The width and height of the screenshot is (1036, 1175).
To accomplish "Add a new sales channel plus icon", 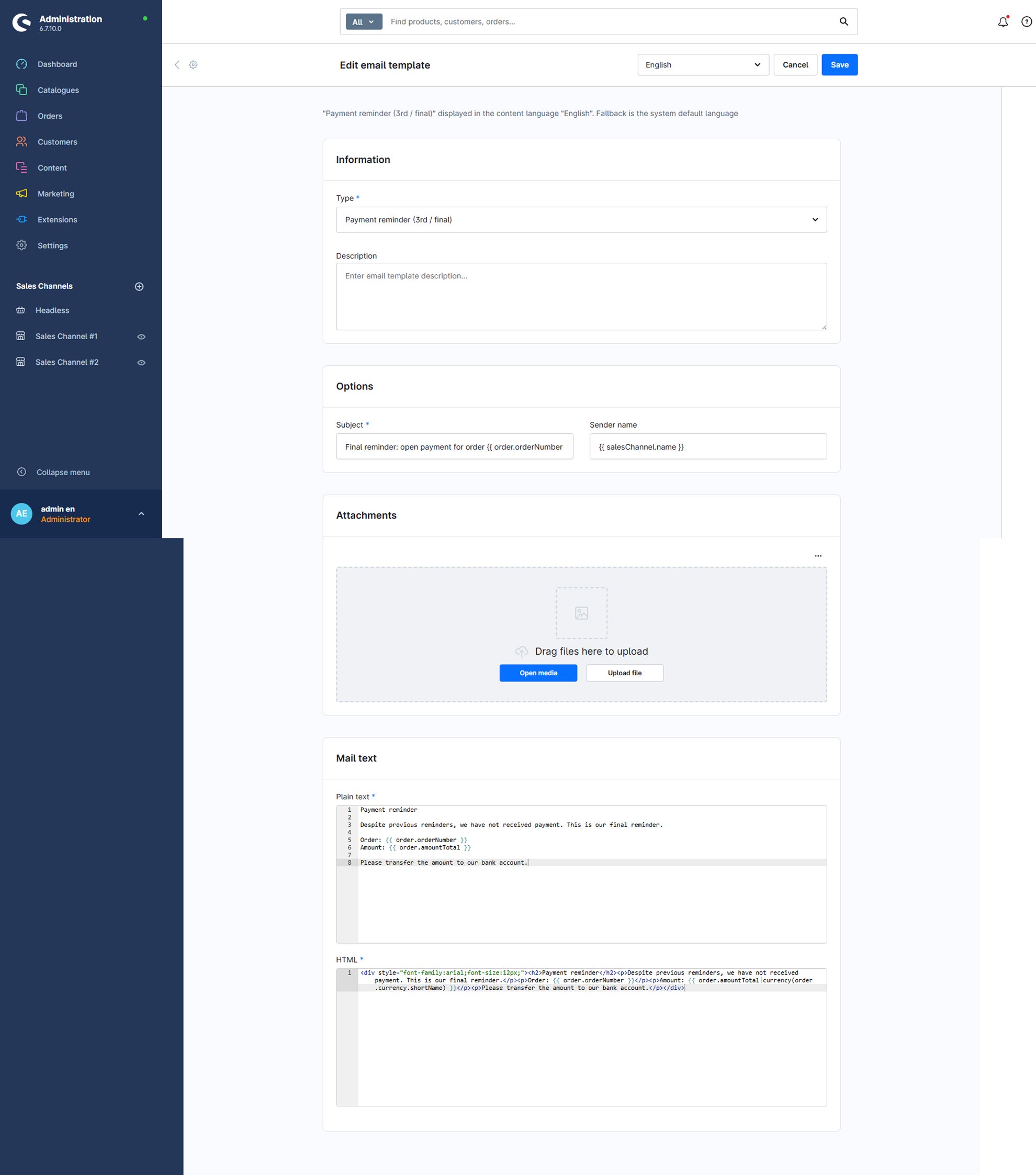I will [139, 286].
